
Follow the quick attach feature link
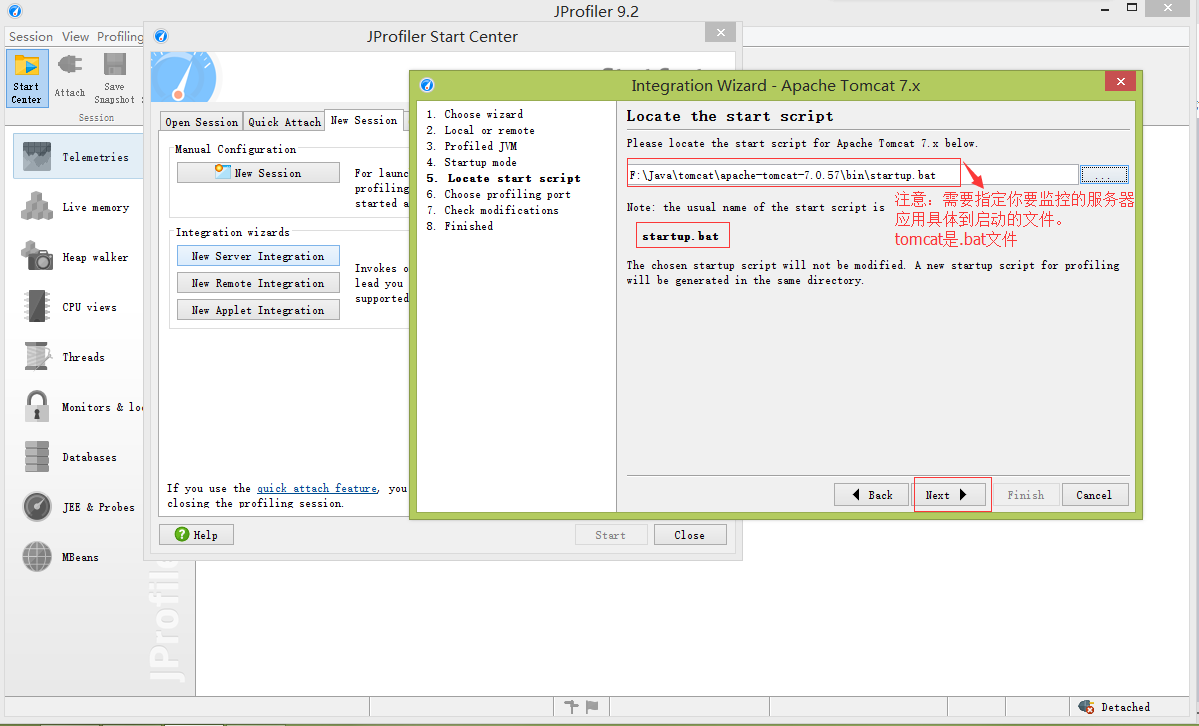(x=317, y=488)
